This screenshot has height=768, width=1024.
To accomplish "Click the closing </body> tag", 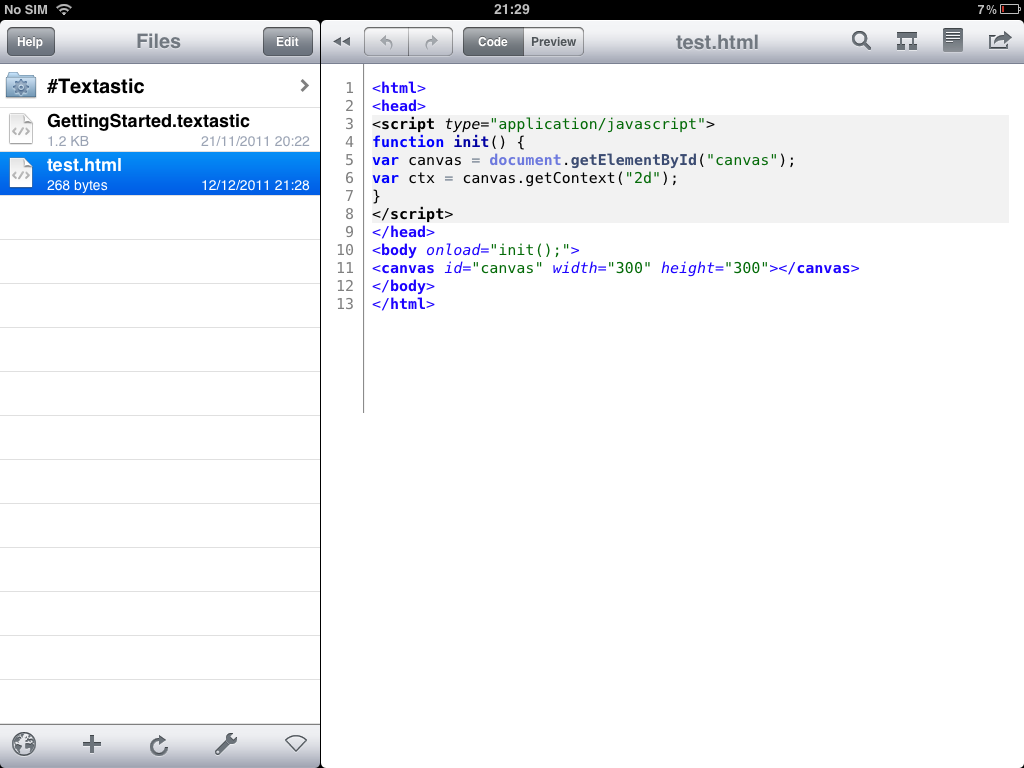I will click(404, 286).
